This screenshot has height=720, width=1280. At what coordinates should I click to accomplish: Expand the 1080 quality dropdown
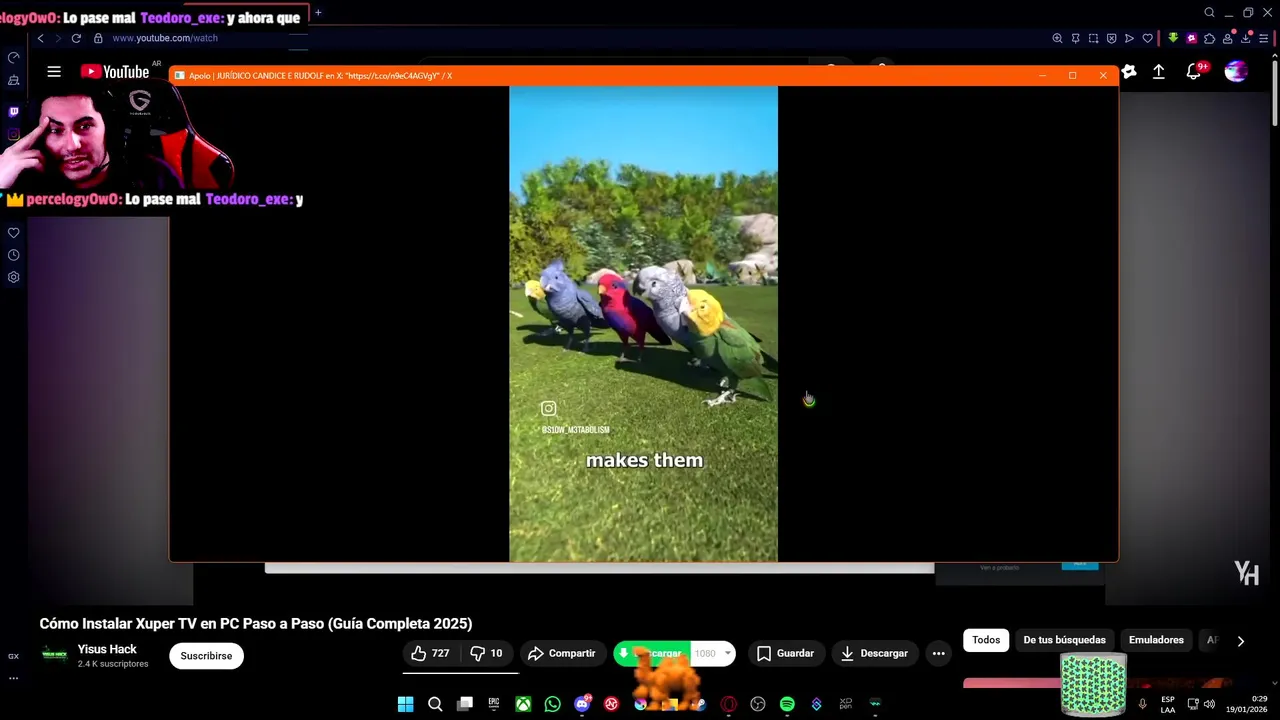[714, 653]
